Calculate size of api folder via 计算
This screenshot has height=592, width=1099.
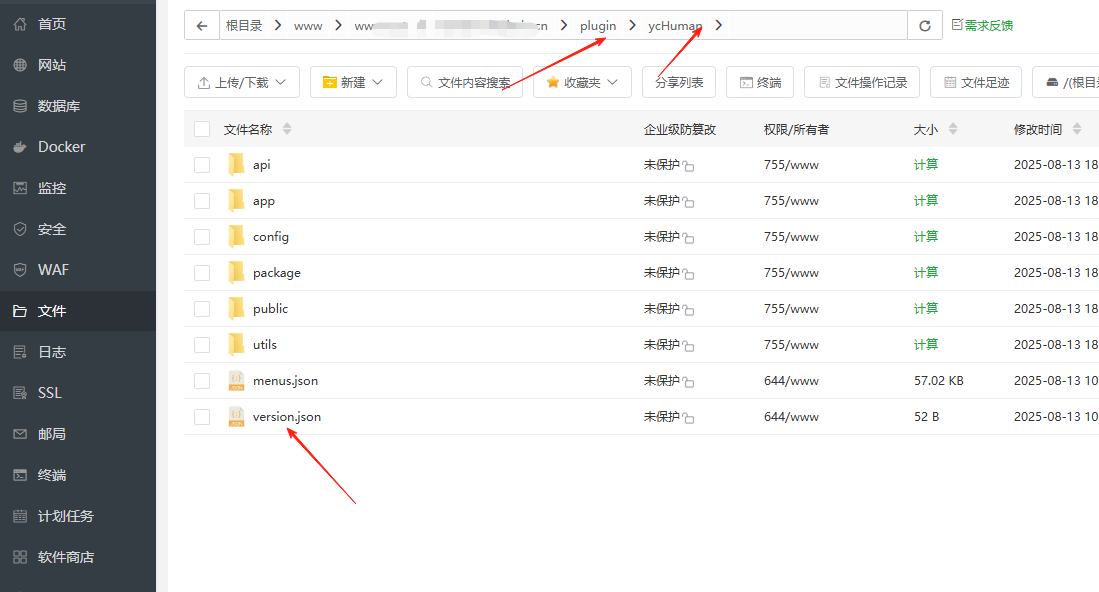pyautogui.click(x=926, y=165)
